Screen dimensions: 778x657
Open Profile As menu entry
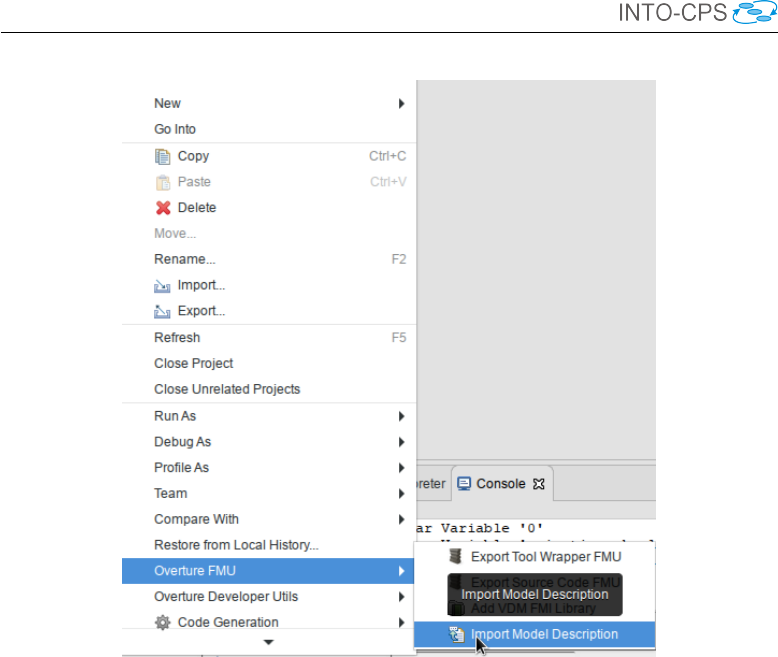268,467
